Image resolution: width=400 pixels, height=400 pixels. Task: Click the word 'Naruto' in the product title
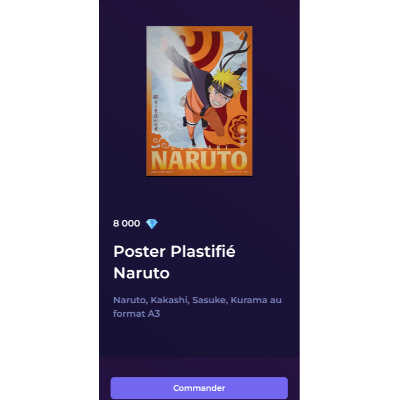click(x=141, y=273)
